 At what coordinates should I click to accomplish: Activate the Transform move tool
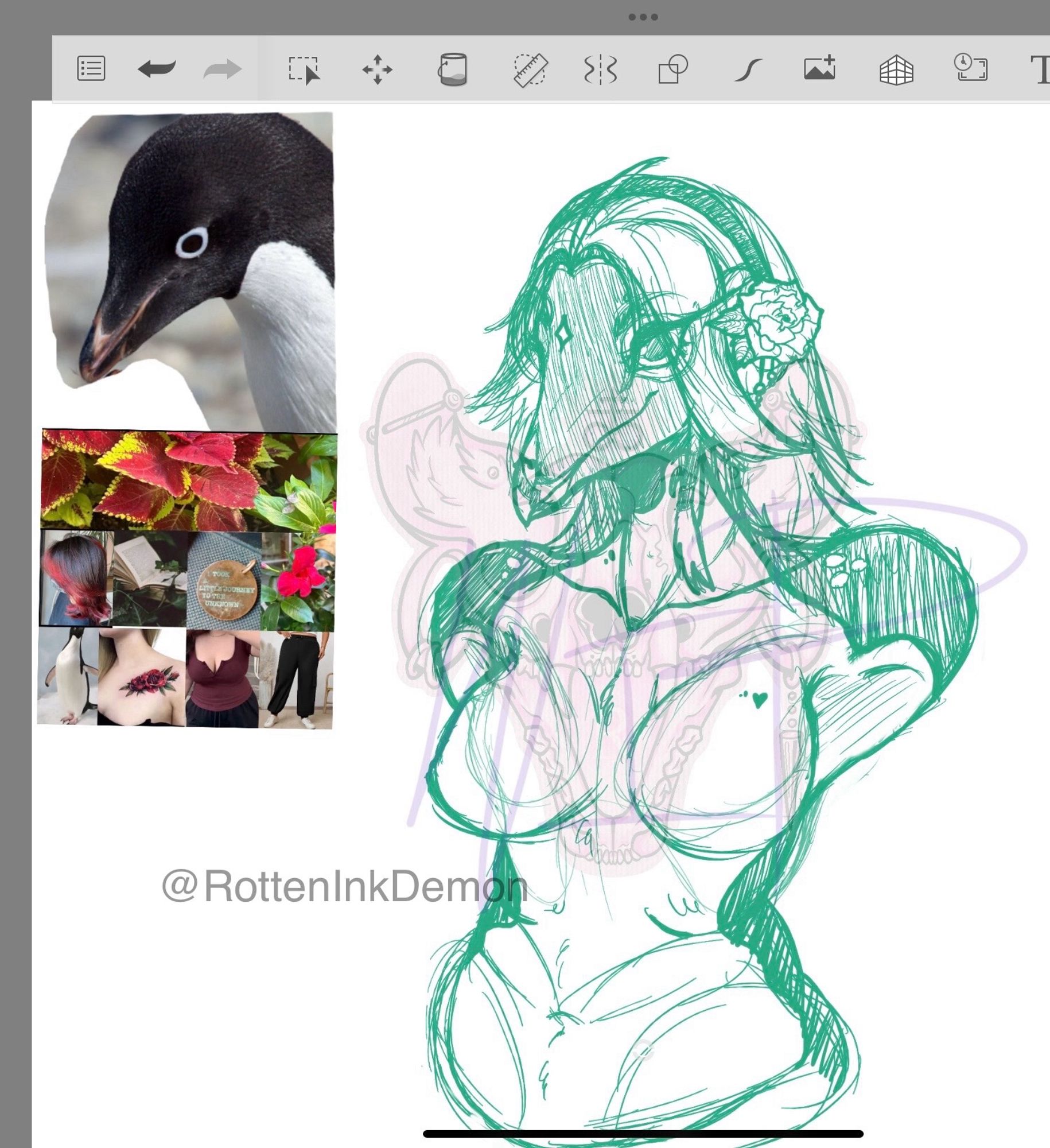(x=378, y=70)
